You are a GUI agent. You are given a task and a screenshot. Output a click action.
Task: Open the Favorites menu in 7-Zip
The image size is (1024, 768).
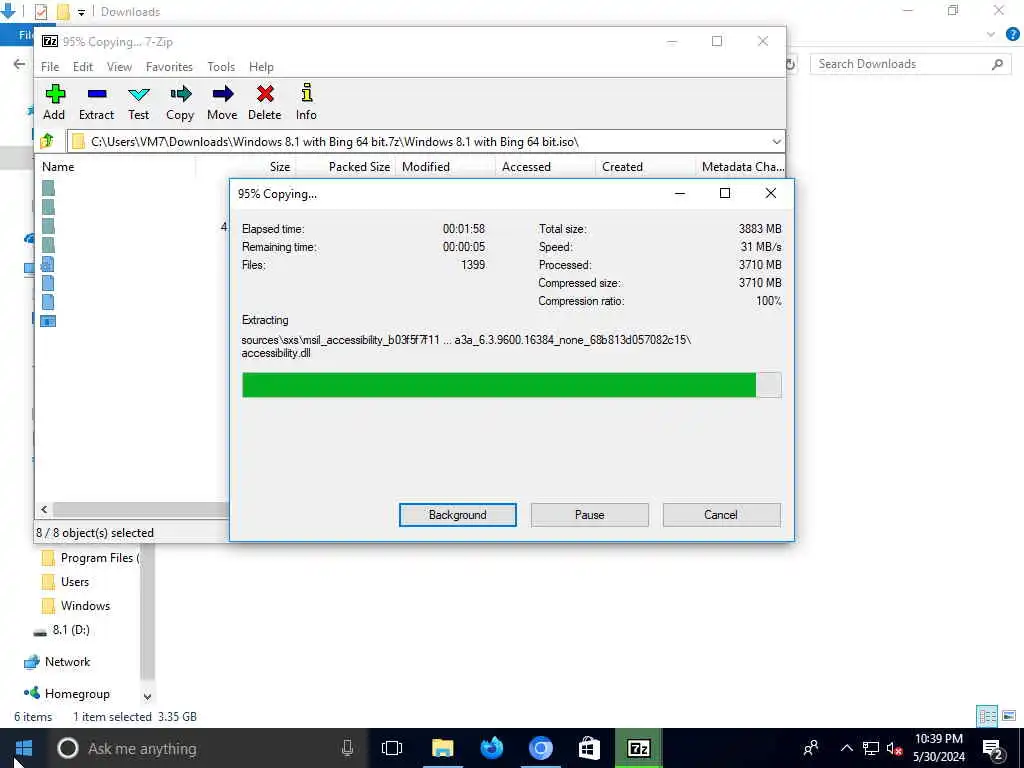pos(169,67)
